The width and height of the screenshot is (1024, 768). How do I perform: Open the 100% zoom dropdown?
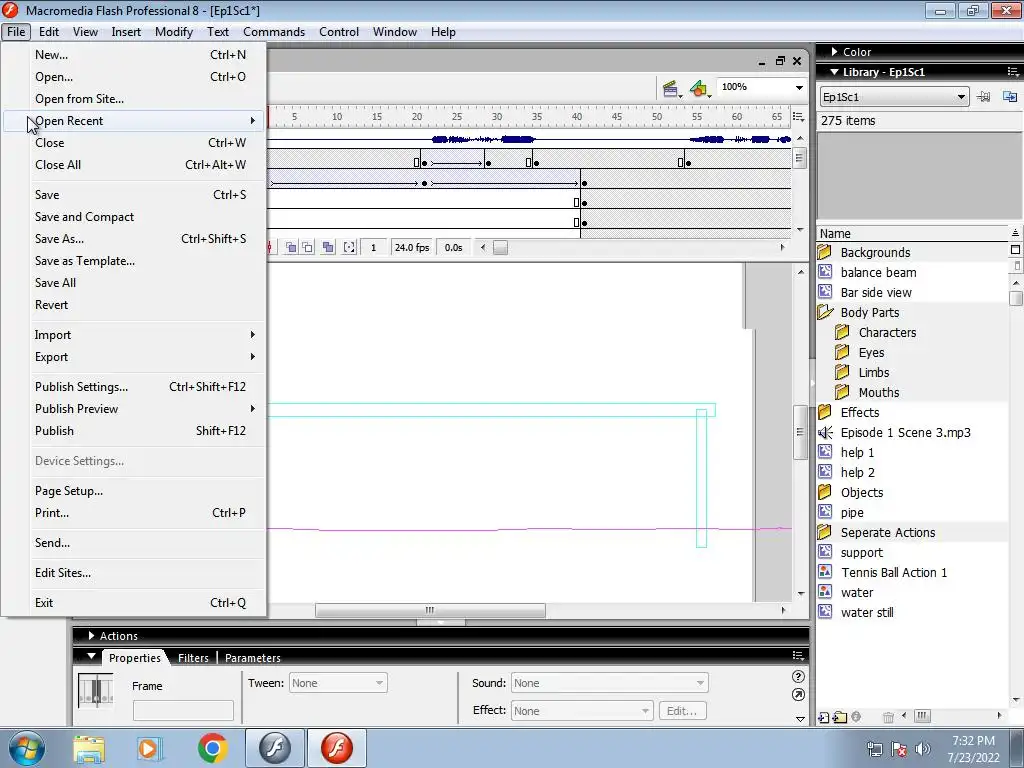pyautogui.click(x=799, y=88)
